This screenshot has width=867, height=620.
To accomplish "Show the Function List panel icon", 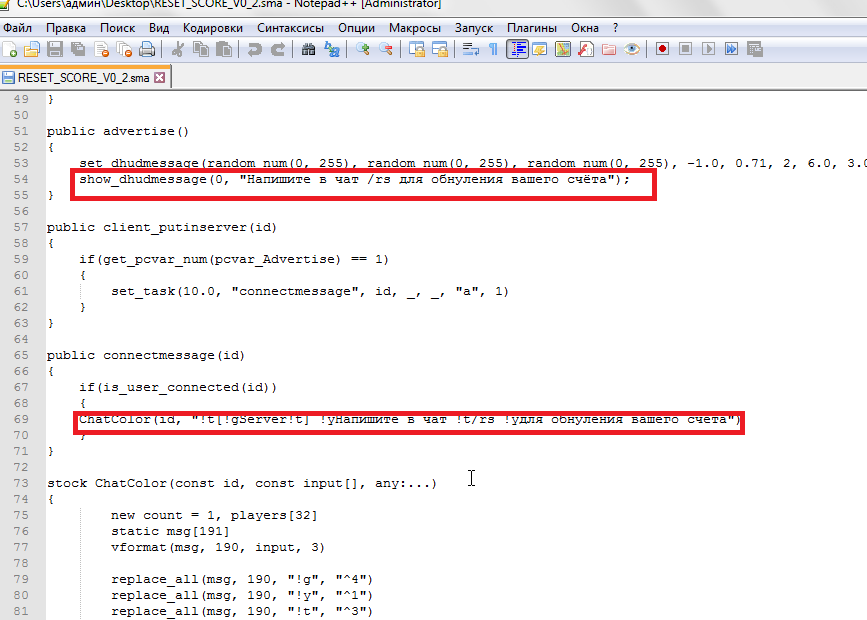I will pyautogui.click(x=586, y=50).
